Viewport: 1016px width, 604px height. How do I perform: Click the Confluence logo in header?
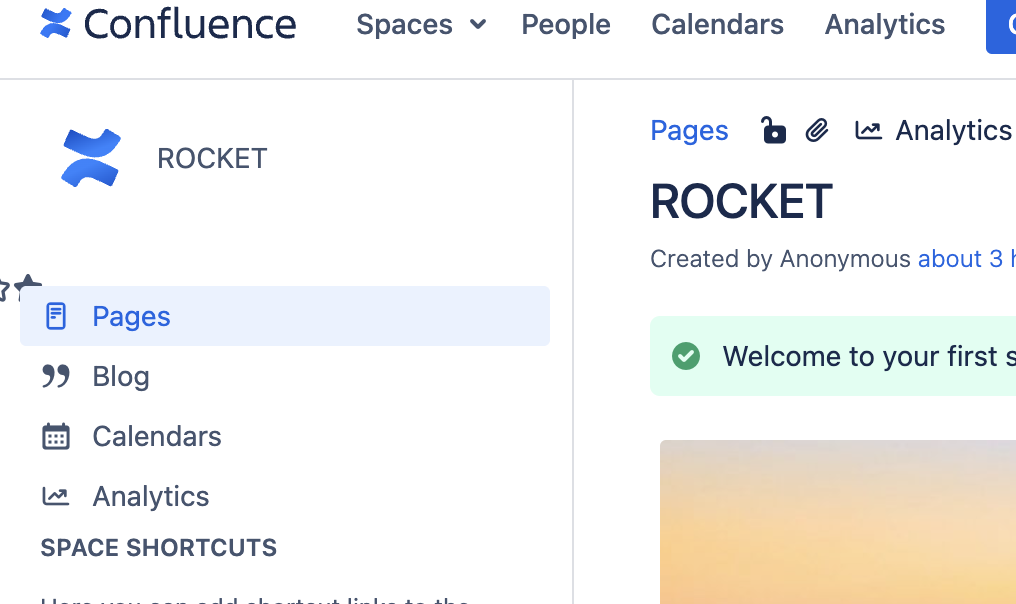coord(168,24)
